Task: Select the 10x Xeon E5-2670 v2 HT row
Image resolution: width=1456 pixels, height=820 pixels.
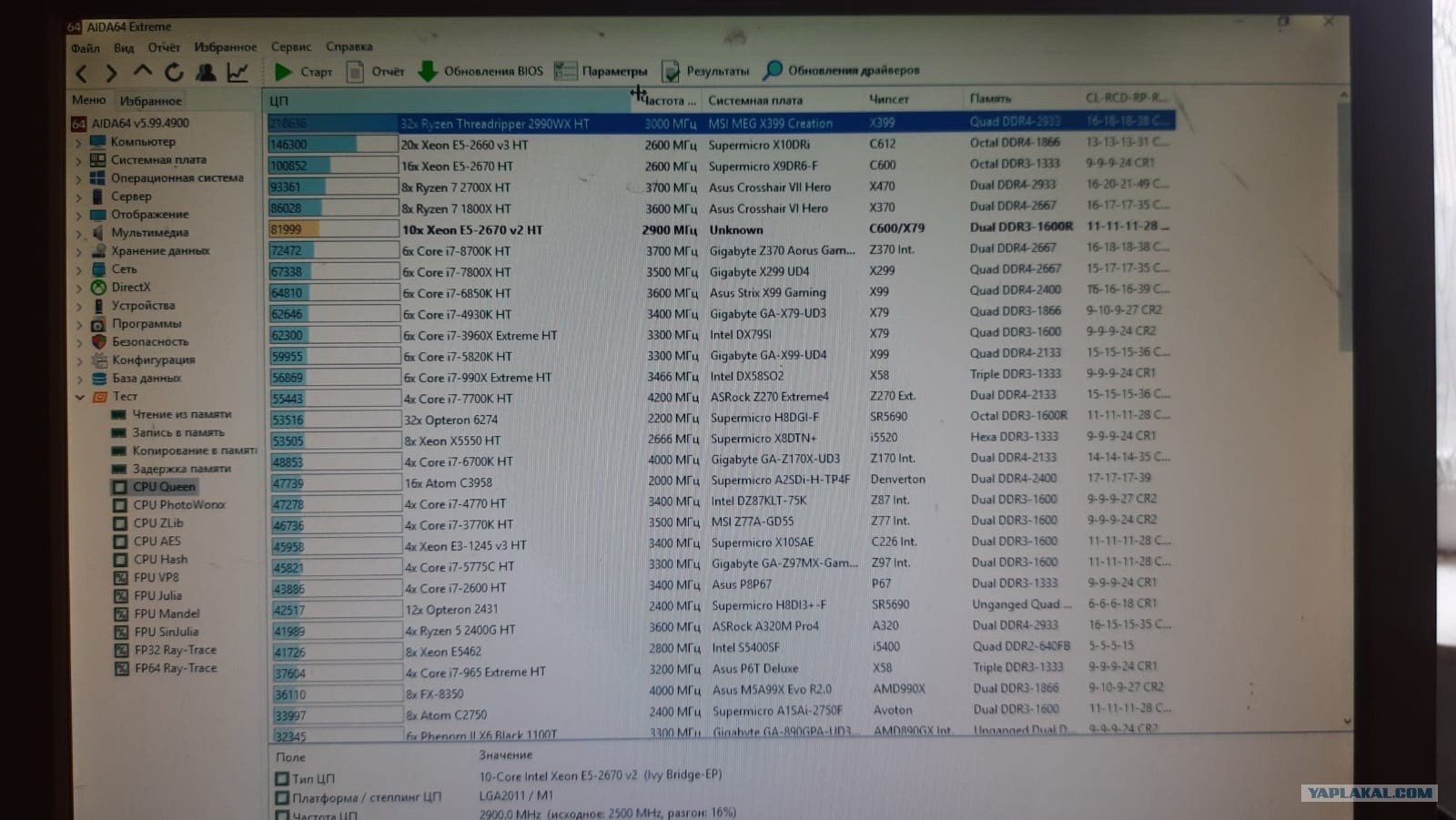Action: pos(721,229)
